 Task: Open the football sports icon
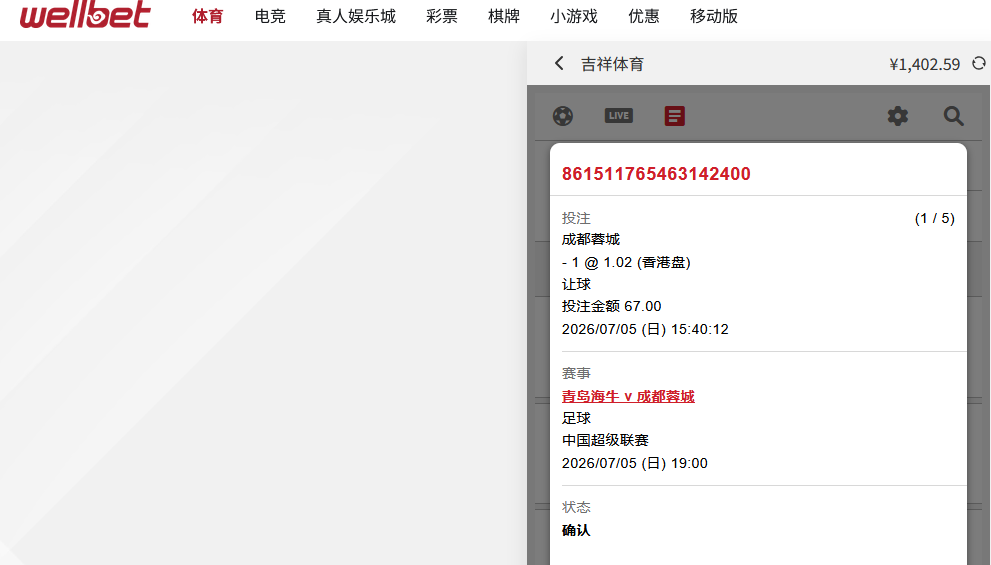point(562,116)
